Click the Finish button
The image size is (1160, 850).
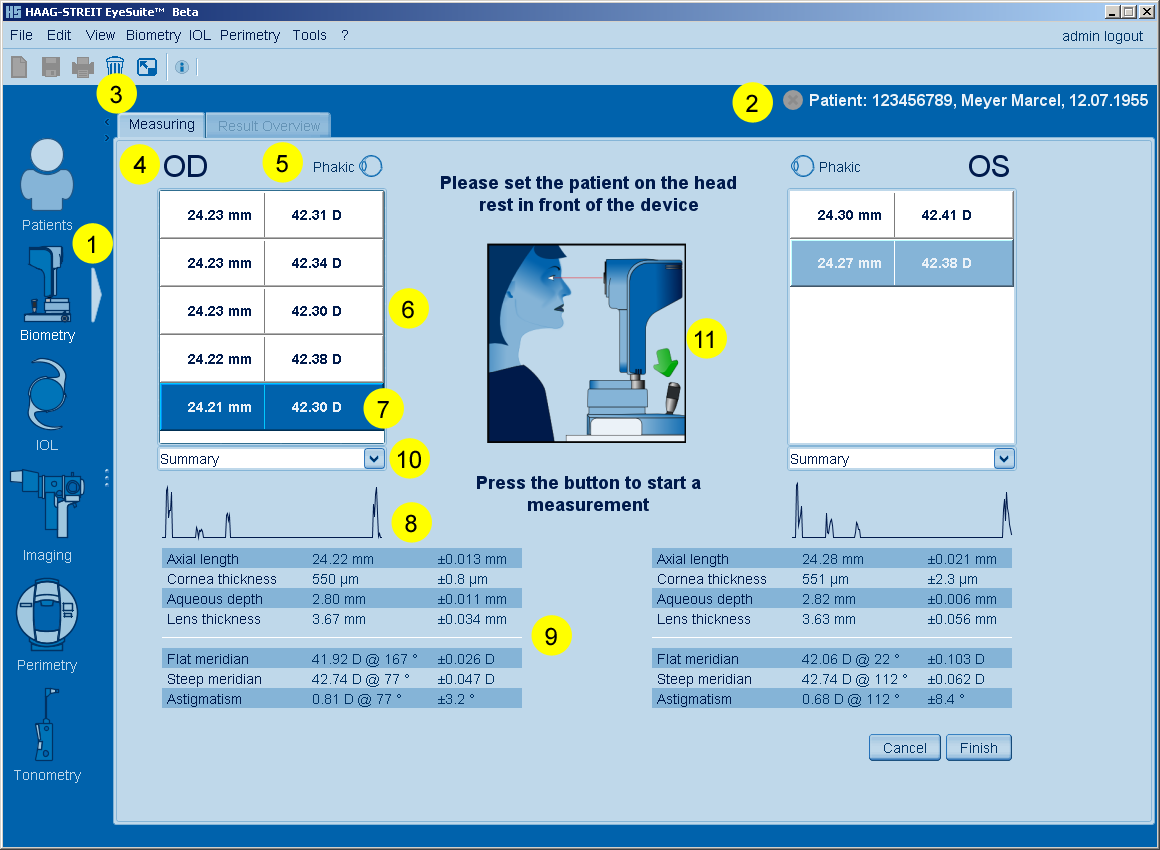tap(978, 747)
